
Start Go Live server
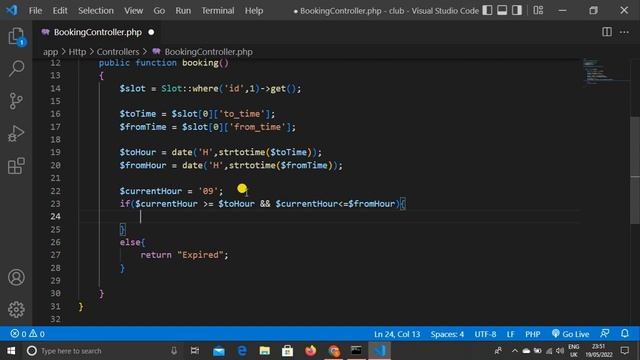570,334
